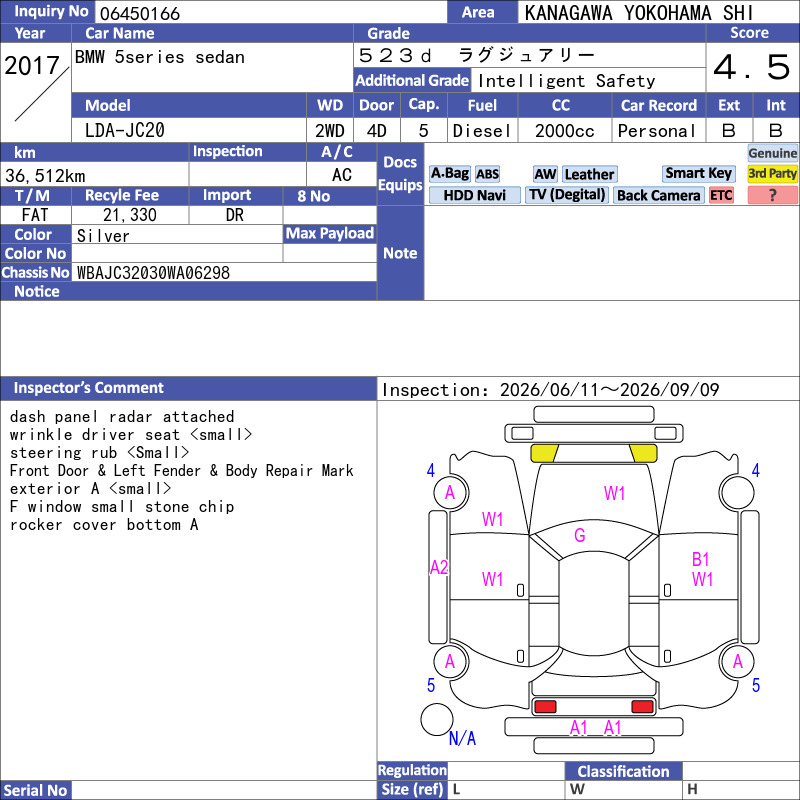
Task: Click the B grade under Int
Action: tap(776, 131)
